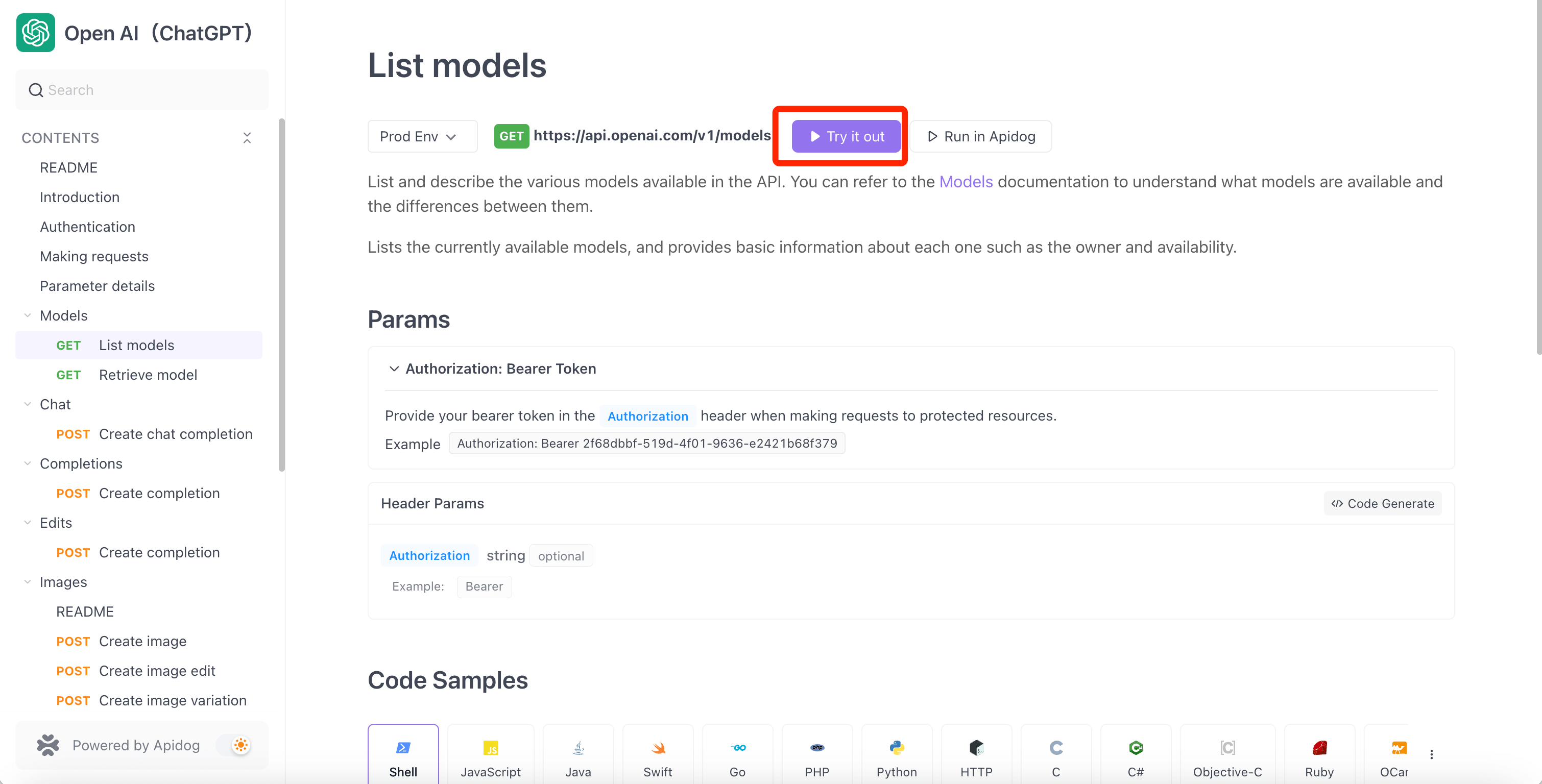Click the Python code sample icon

coord(897,746)
